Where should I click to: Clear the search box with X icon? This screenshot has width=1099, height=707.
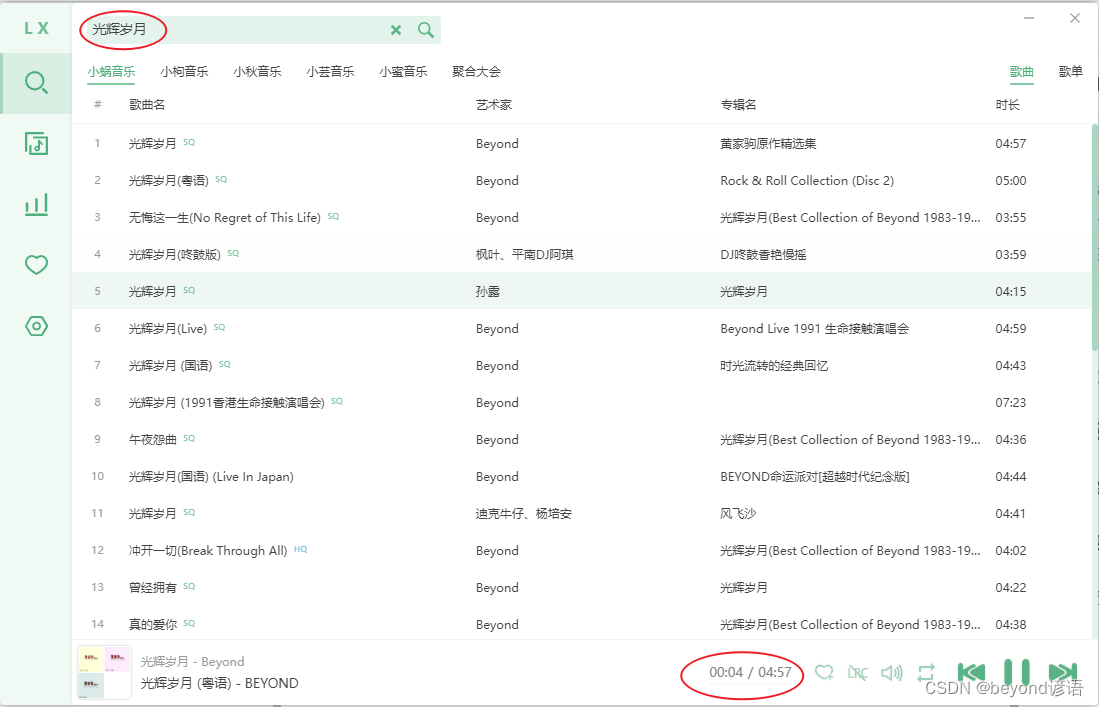point(396,29)
